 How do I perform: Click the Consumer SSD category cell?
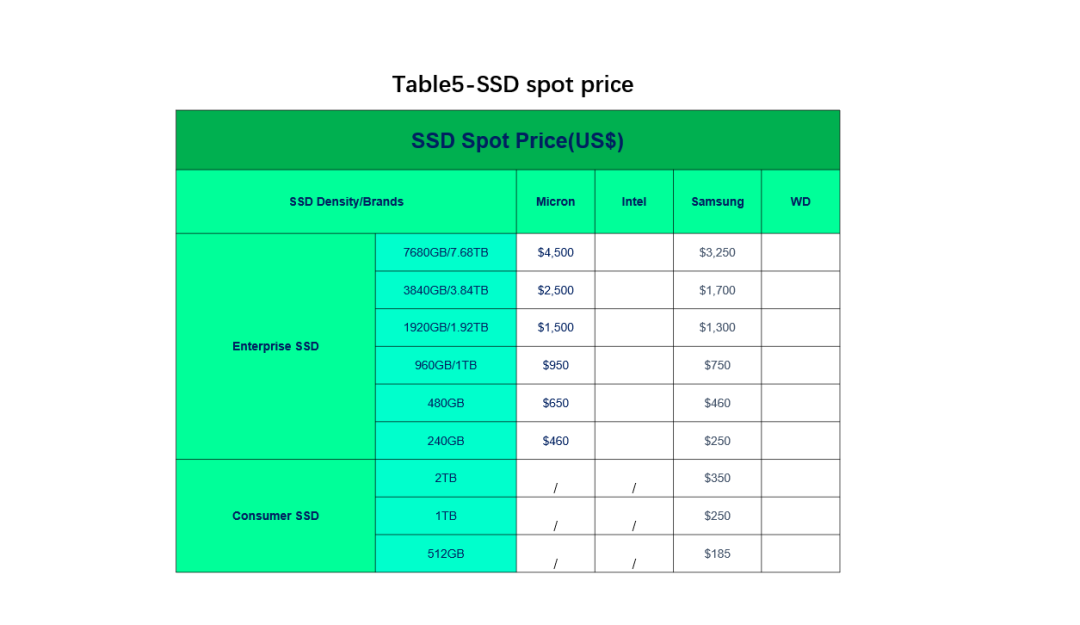pyautogui.click(x=276, y=515)
